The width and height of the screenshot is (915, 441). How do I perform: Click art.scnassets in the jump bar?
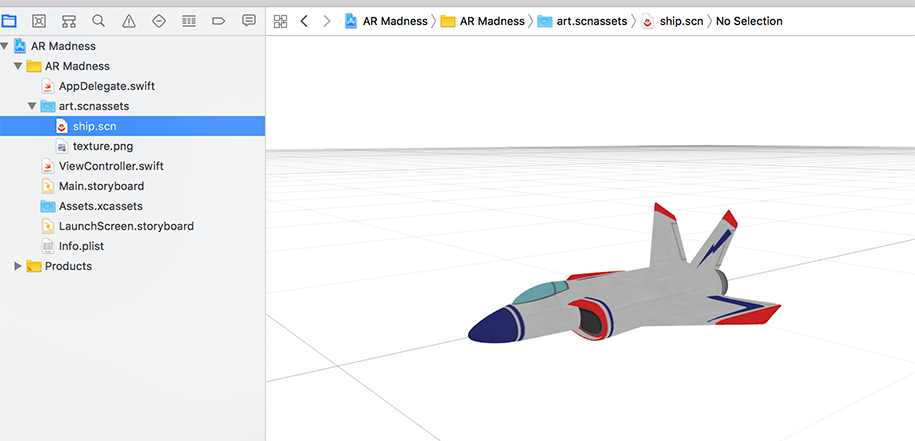(x=582, y=22)
